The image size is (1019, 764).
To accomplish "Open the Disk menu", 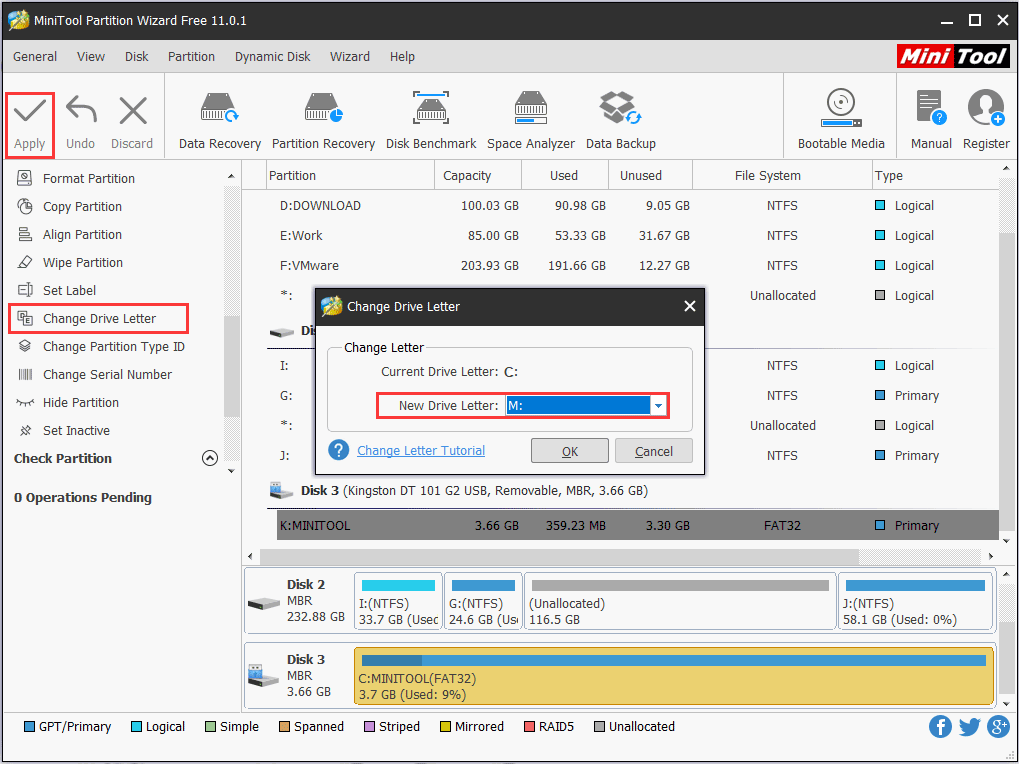I will (136, 57).
